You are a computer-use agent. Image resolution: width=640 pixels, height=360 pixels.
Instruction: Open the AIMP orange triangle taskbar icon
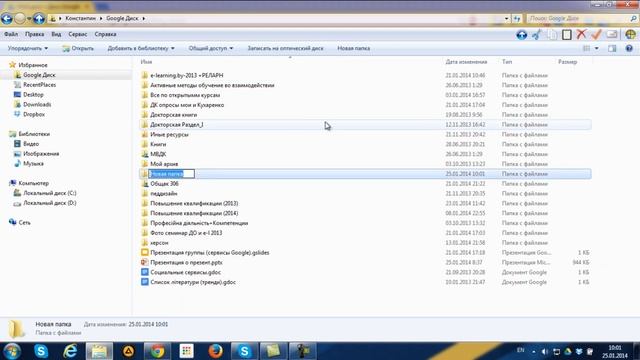click(x=128, y=351)
